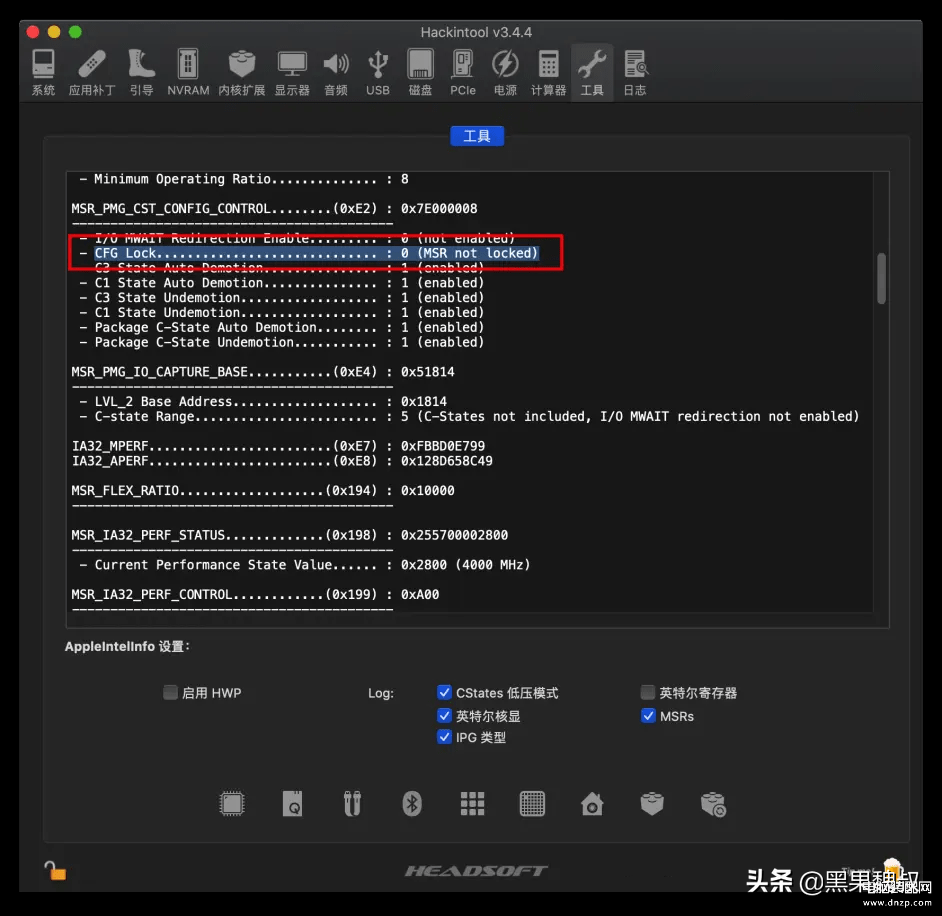This screenshot has height=916, width=942.
Task: Click the brick with clock tool icon
Action: pos(713,804)
